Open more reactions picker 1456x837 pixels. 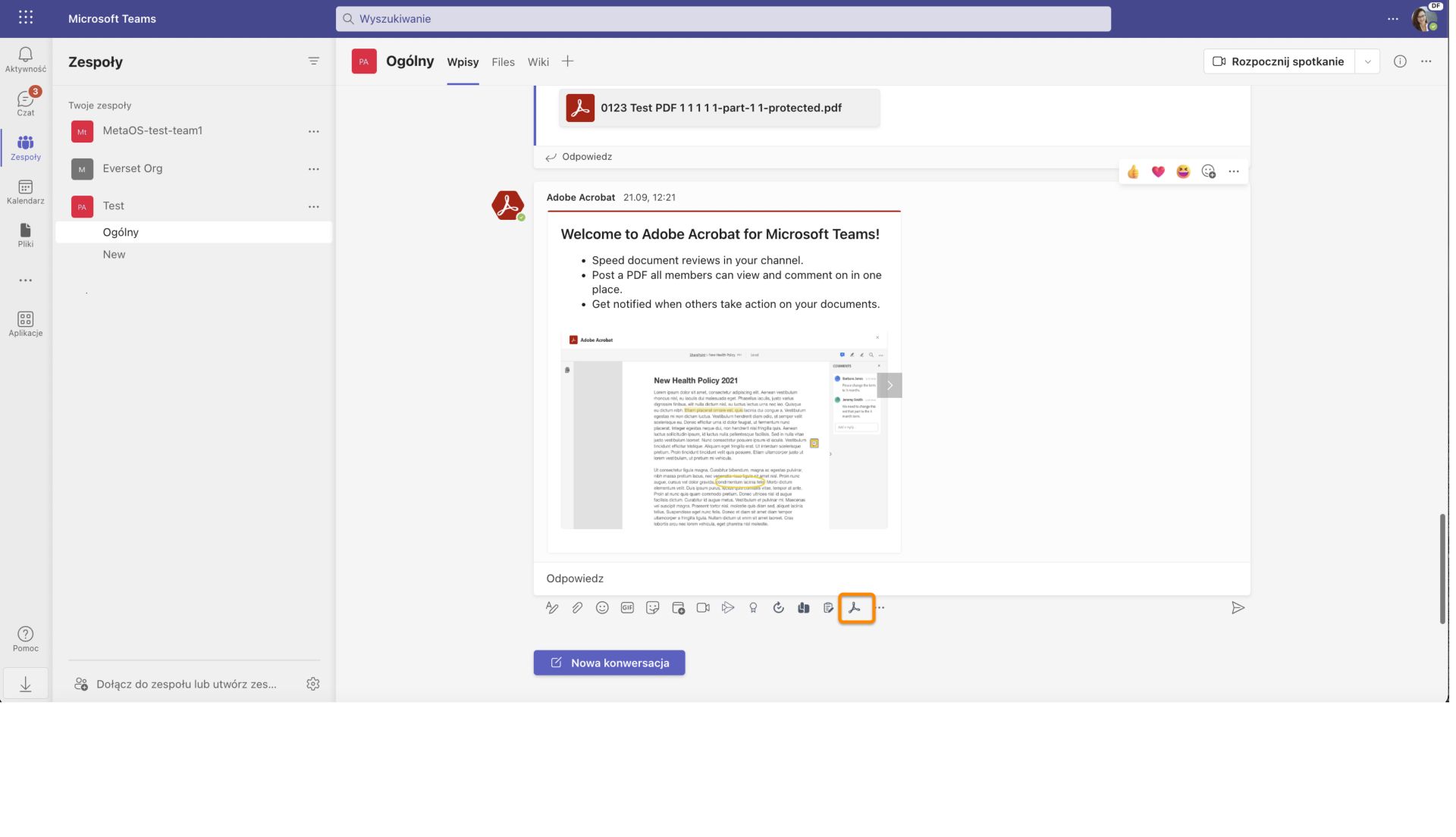pyautogui.click(x=1209, y=171)
